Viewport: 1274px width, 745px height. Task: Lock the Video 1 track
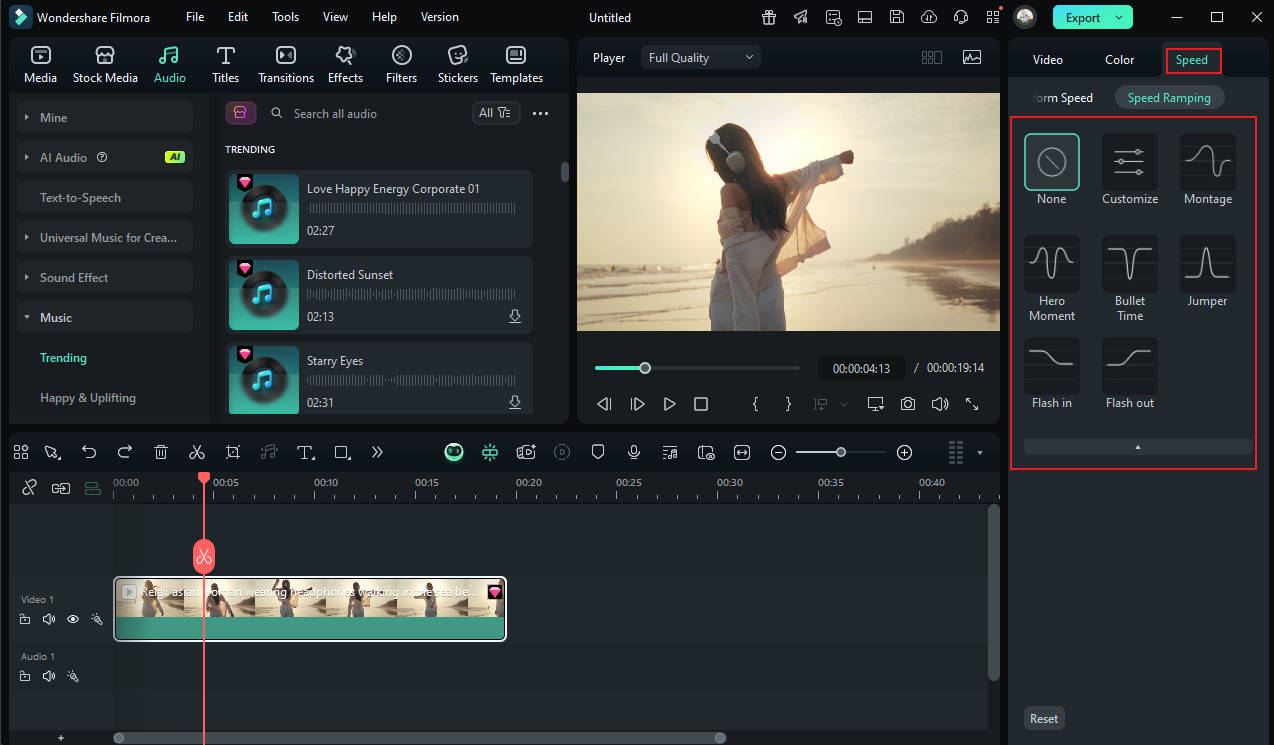pyautogui.click(x=25, y=620)
